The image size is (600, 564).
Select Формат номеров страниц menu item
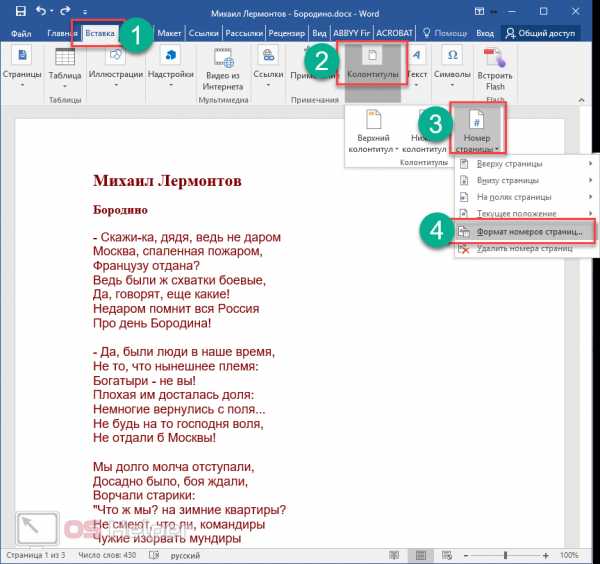pos(525,232)
